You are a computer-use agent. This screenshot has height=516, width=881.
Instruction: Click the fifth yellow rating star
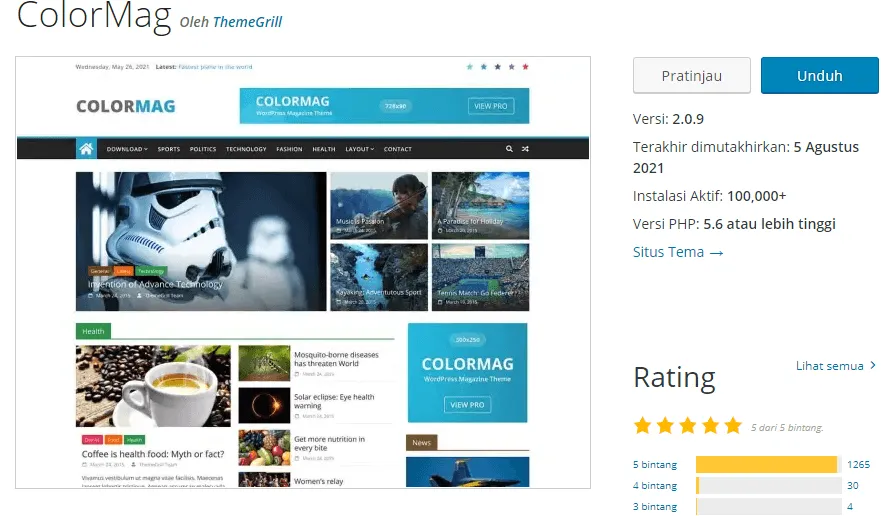[x=733, y=426]
